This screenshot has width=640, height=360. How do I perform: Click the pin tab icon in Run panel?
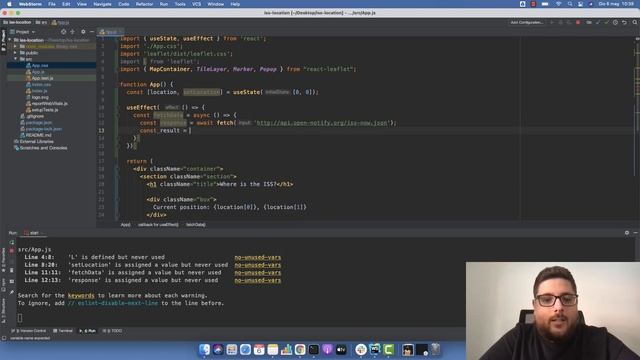point(11,292)
